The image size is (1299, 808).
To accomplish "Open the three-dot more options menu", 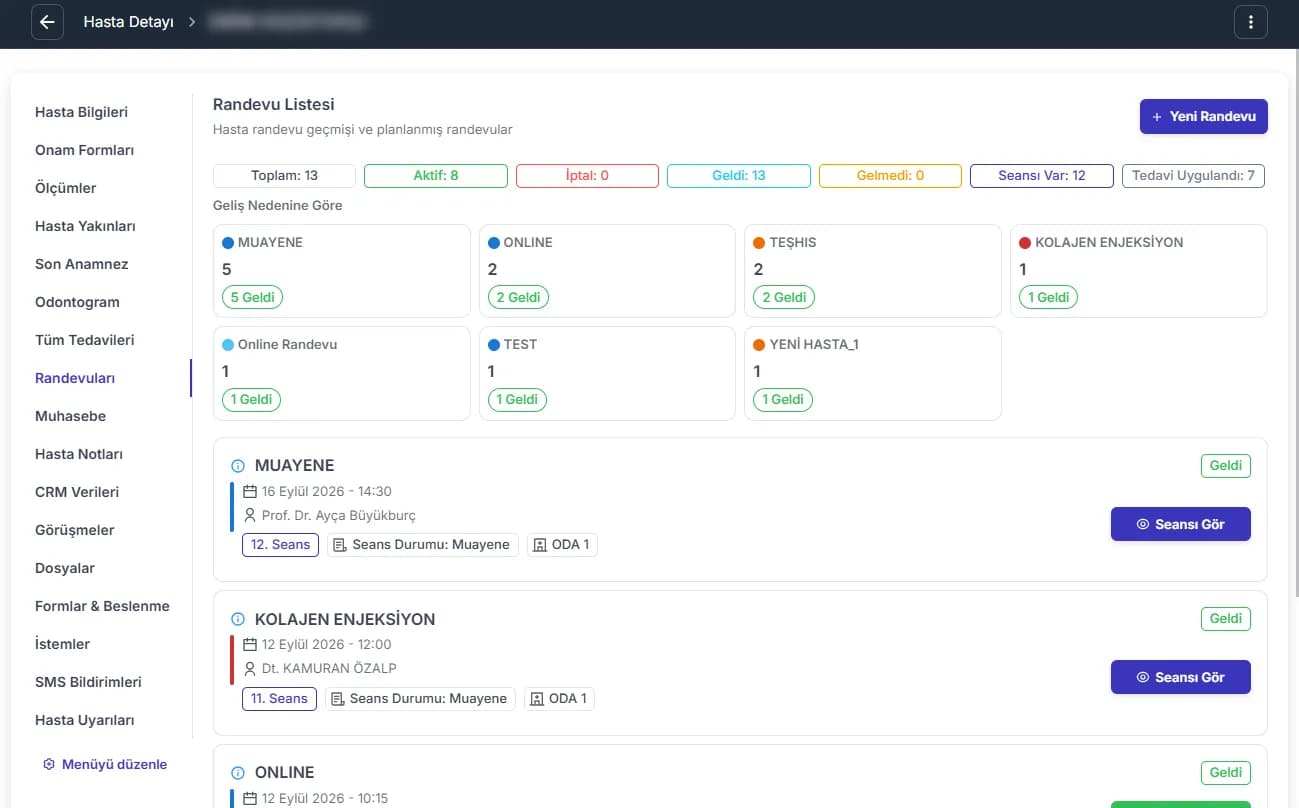I will coord(1251,22).
